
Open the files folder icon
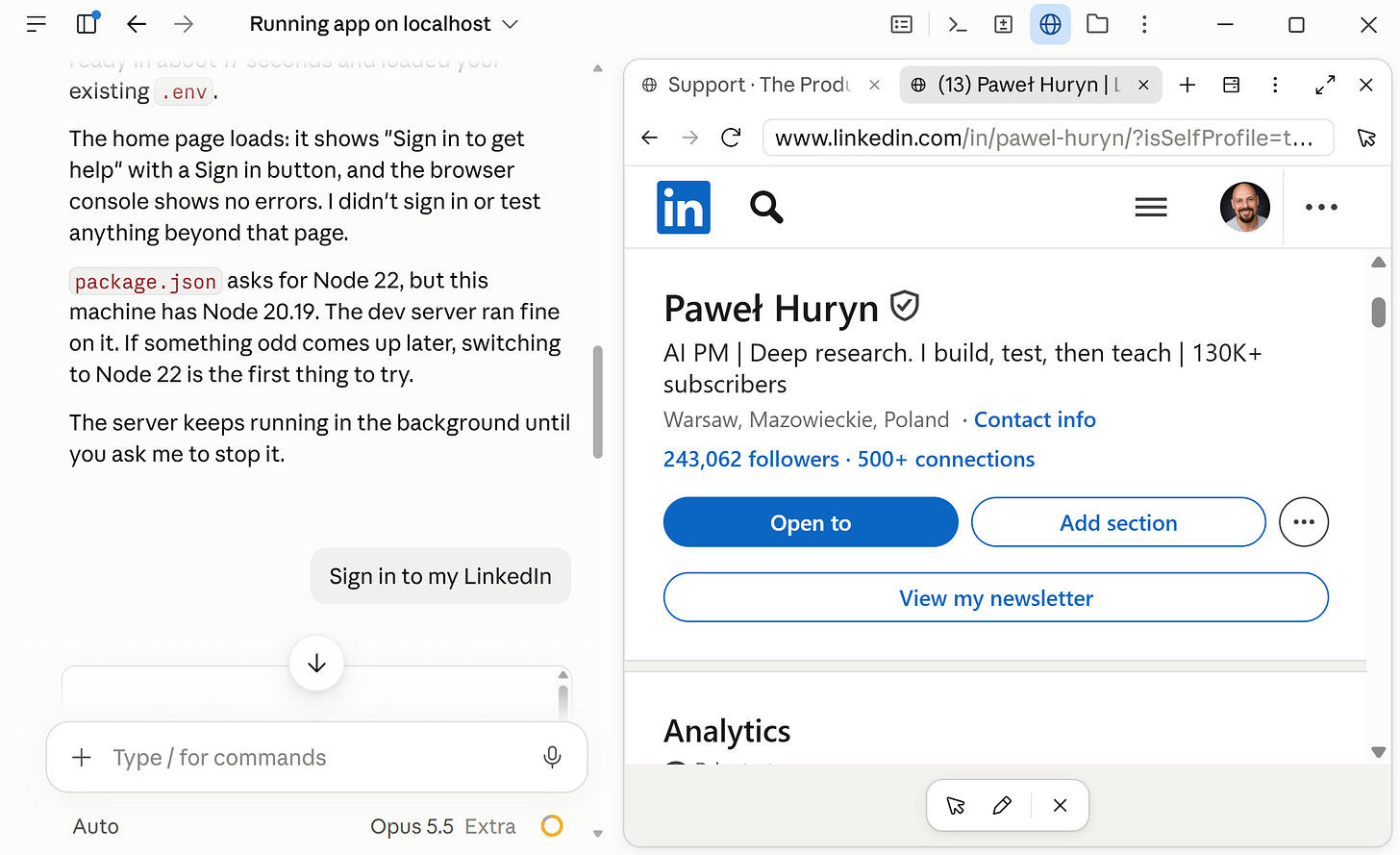click(1097, 24)
